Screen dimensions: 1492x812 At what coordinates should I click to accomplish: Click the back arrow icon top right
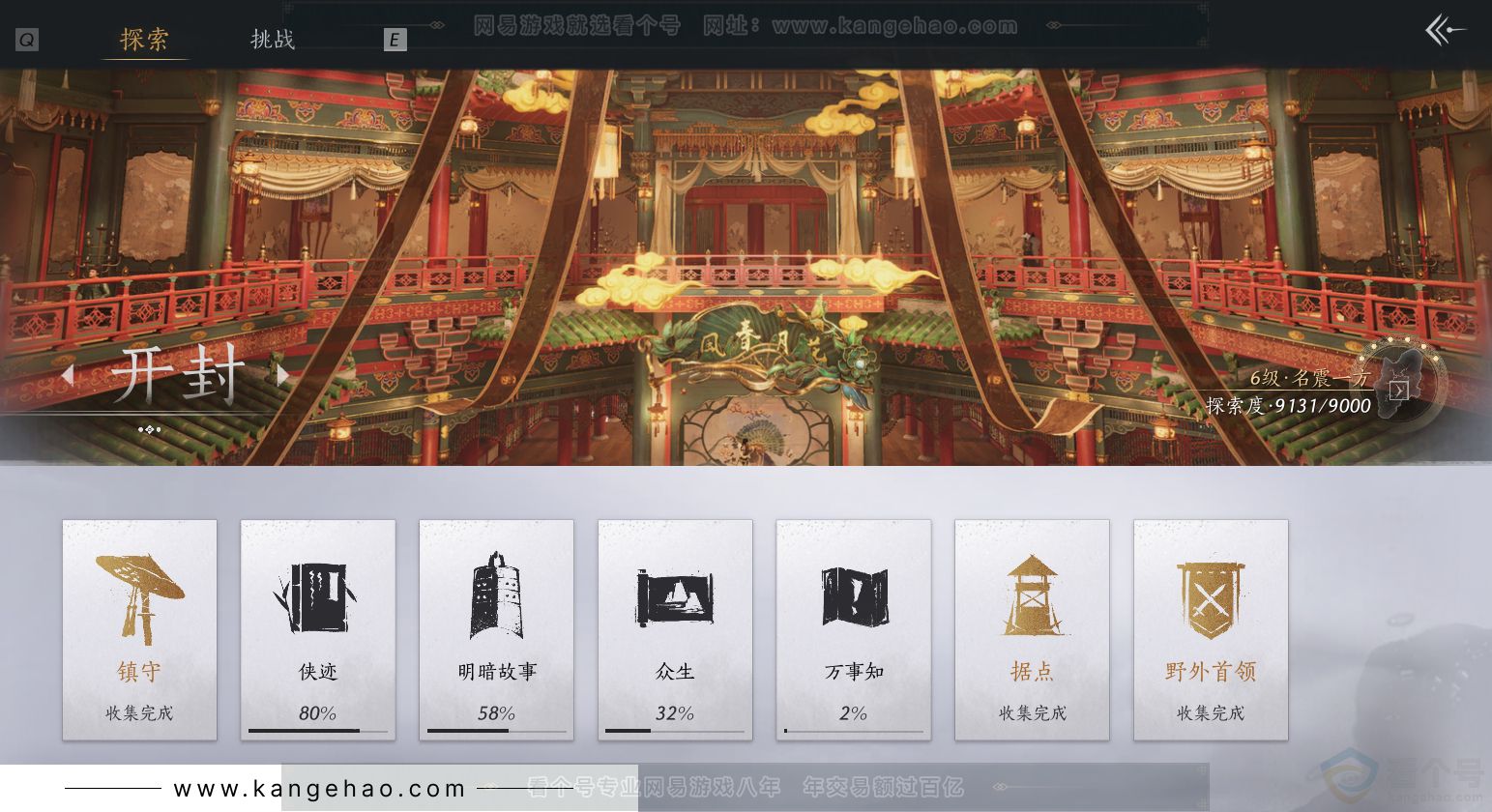[1446, 31]
